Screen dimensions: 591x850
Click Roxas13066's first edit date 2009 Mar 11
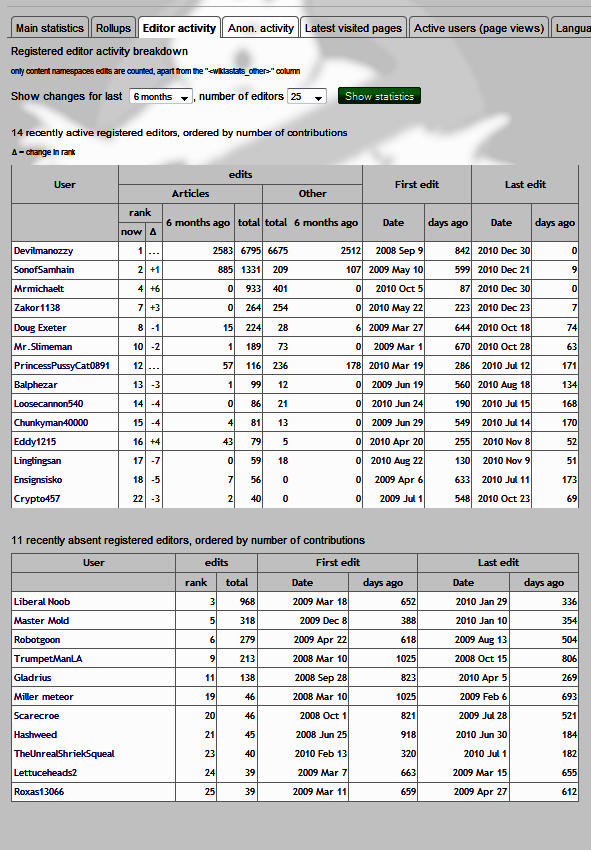click(x=319, y=792)
